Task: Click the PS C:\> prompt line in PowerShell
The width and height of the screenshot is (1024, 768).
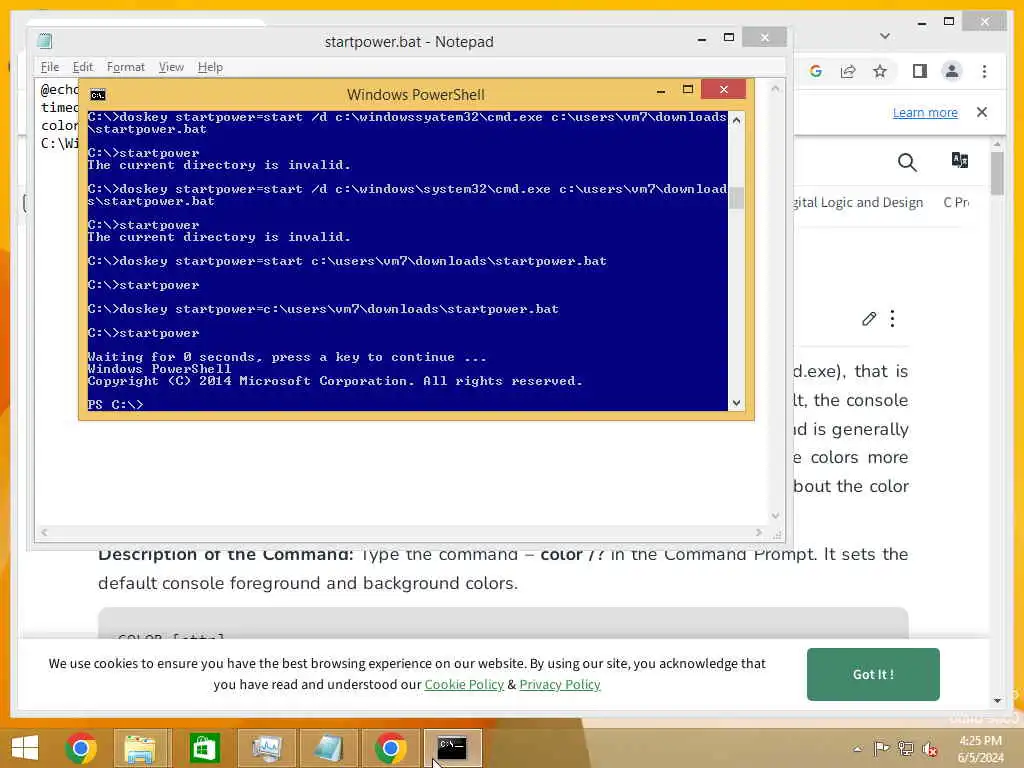Action: click(115, 405)
